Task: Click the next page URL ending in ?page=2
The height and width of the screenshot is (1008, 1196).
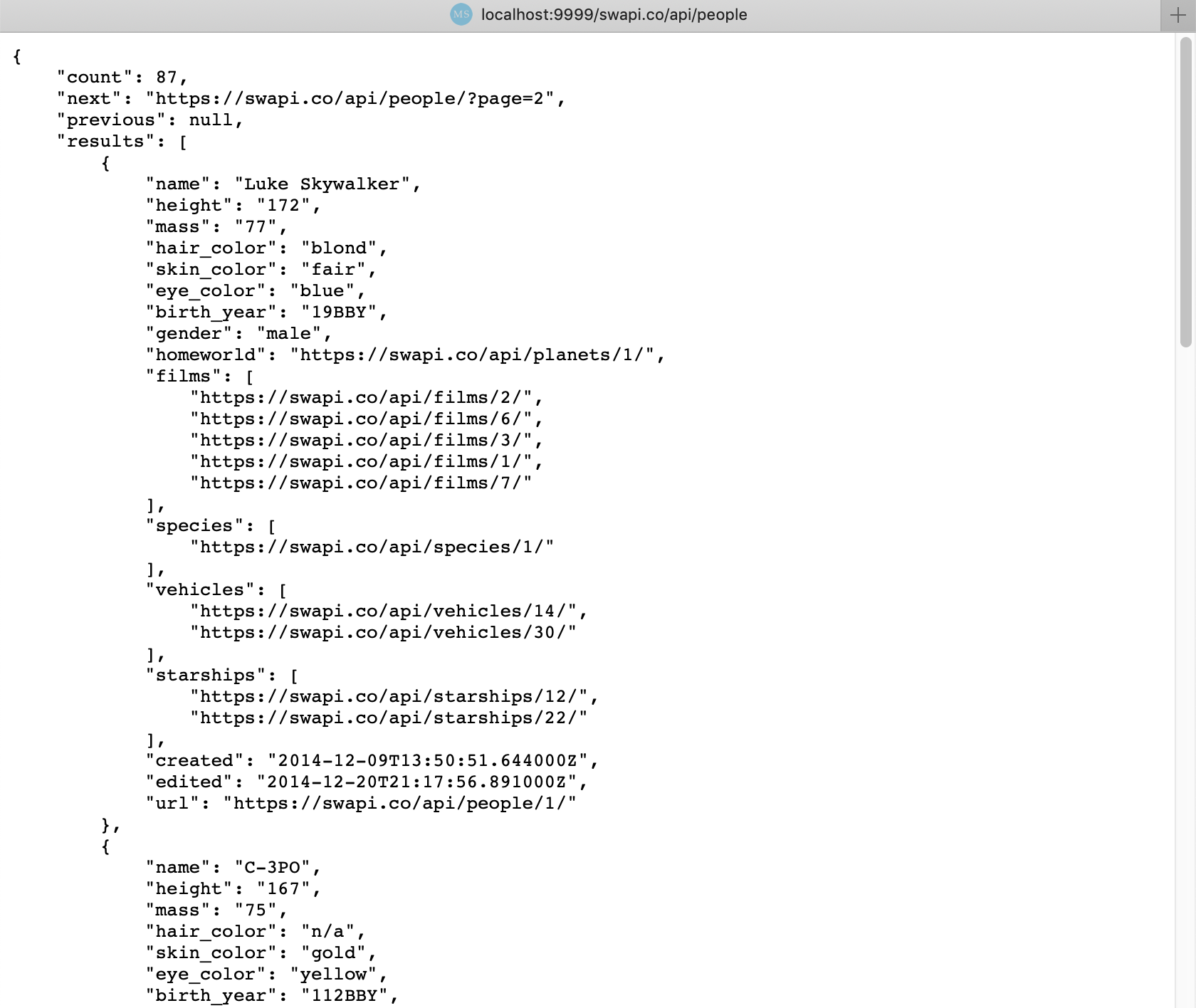Action: click(350, 98)
